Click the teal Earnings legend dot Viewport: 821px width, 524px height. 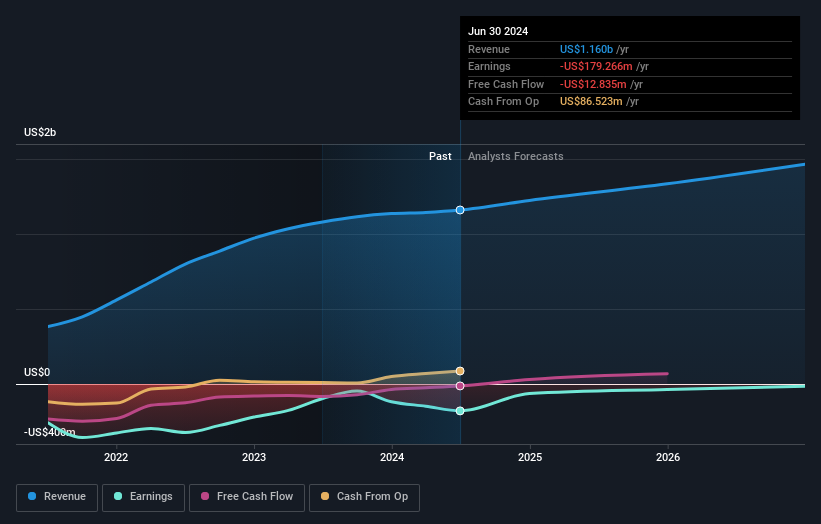tap(118, 496)
